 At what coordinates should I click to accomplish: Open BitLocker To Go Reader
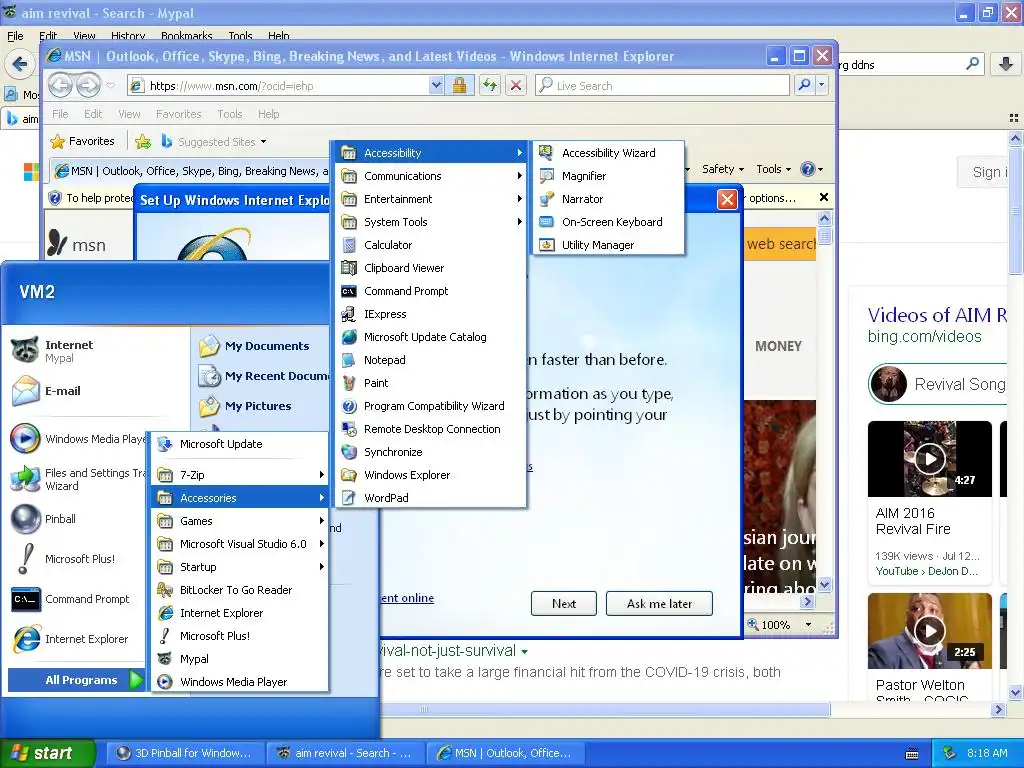pos(240,590)
